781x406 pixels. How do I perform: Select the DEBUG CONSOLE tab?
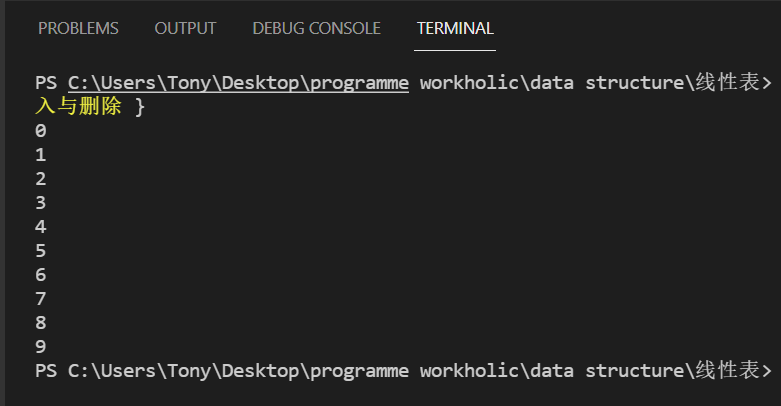click(x=316, y=28)
